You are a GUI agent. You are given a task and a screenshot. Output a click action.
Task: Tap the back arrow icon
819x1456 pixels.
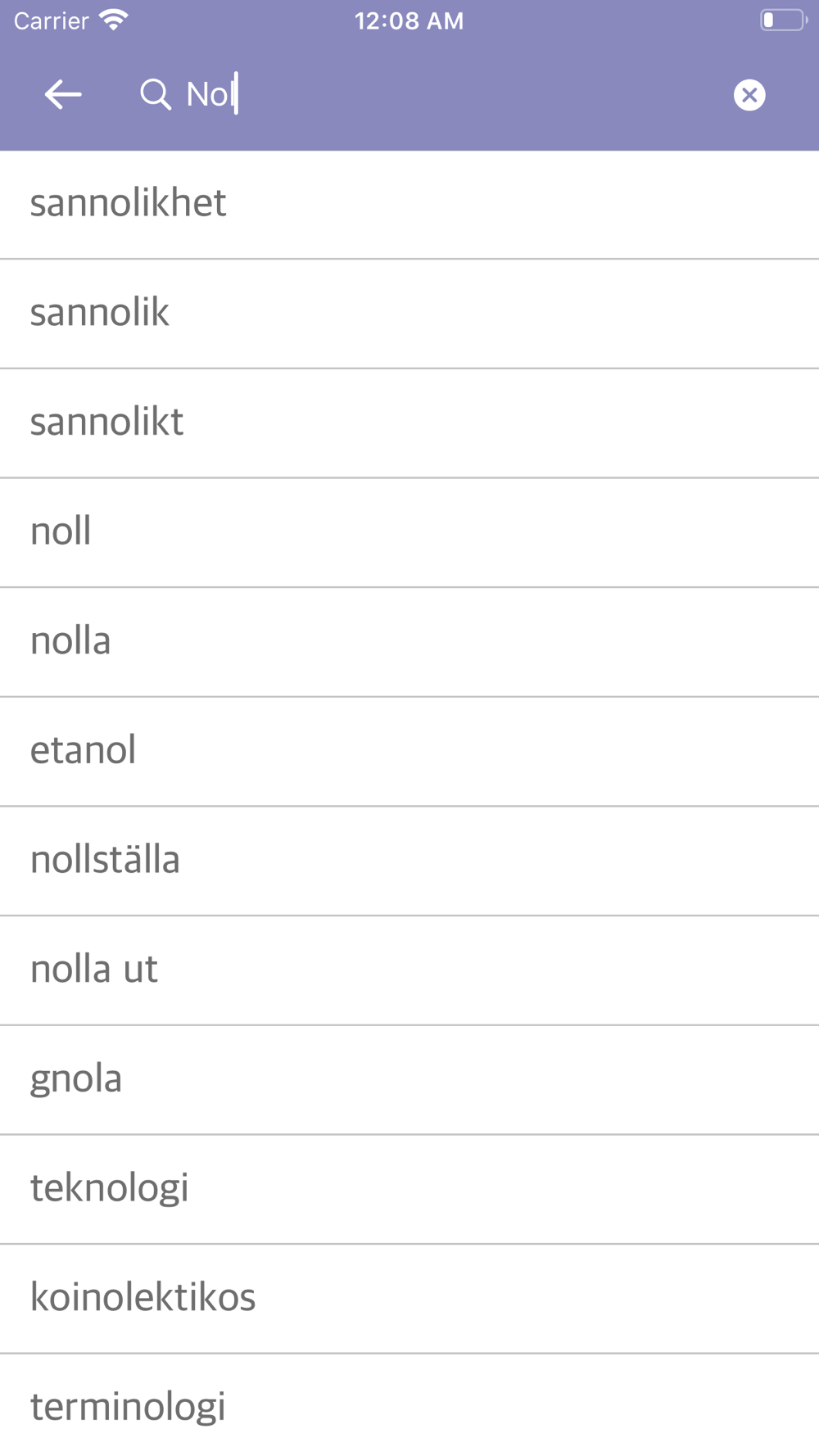[x=63, y=95]
